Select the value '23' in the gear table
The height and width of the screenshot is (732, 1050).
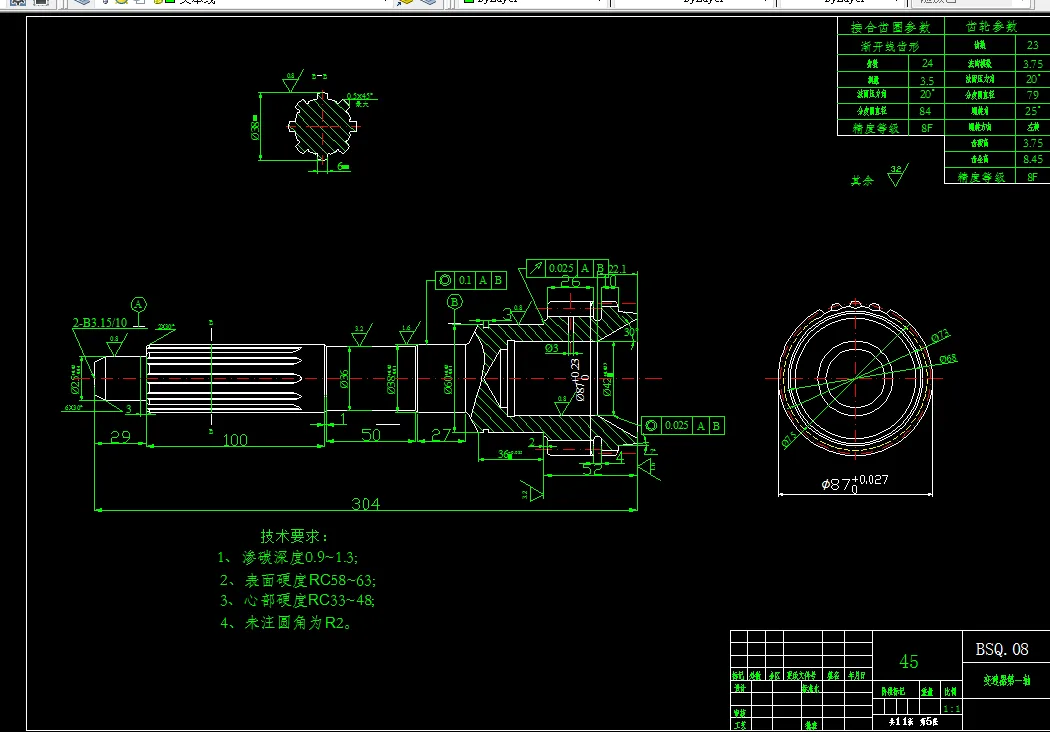click(1033, 45)
